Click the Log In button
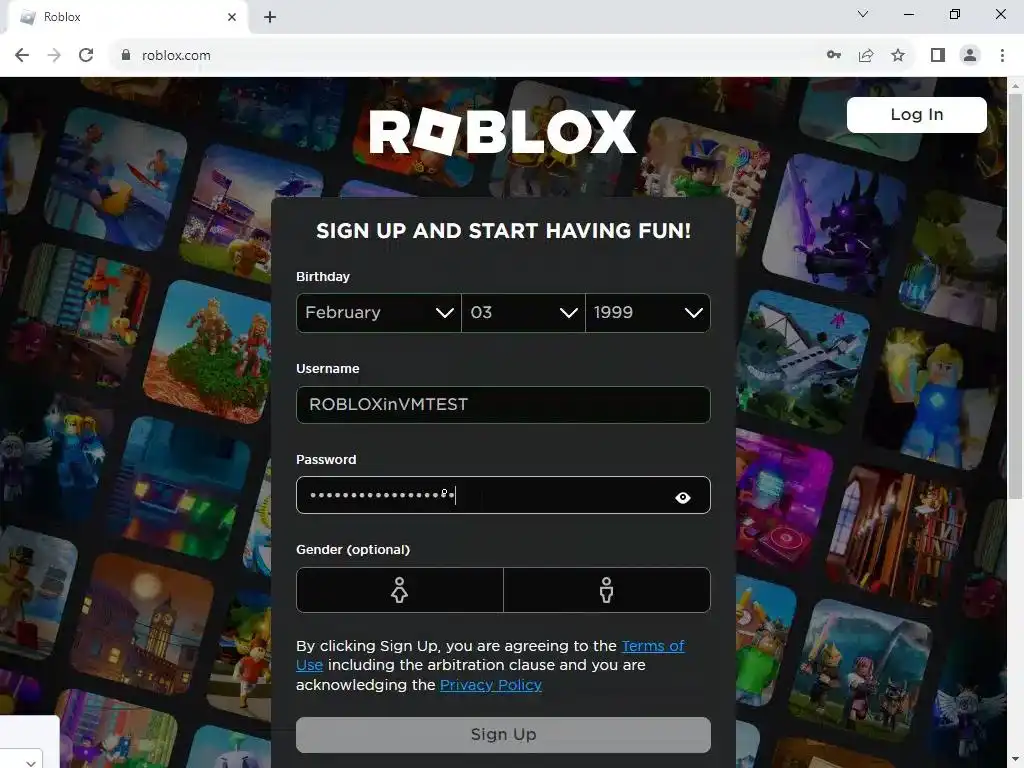This screenshot has height=768, width=1024. coord(916,115)
